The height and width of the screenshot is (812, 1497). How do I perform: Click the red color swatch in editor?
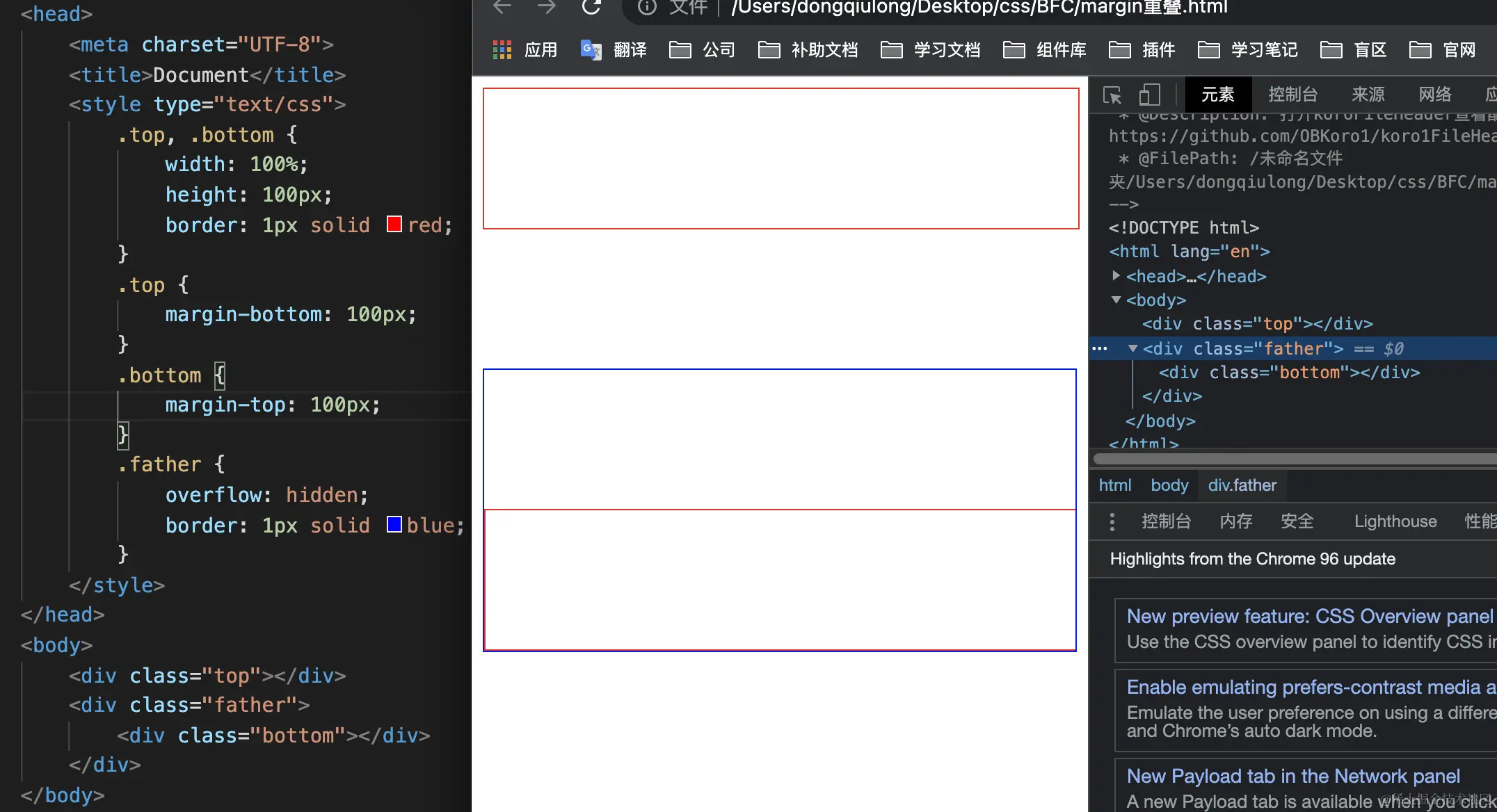click(x=394, y=225)
